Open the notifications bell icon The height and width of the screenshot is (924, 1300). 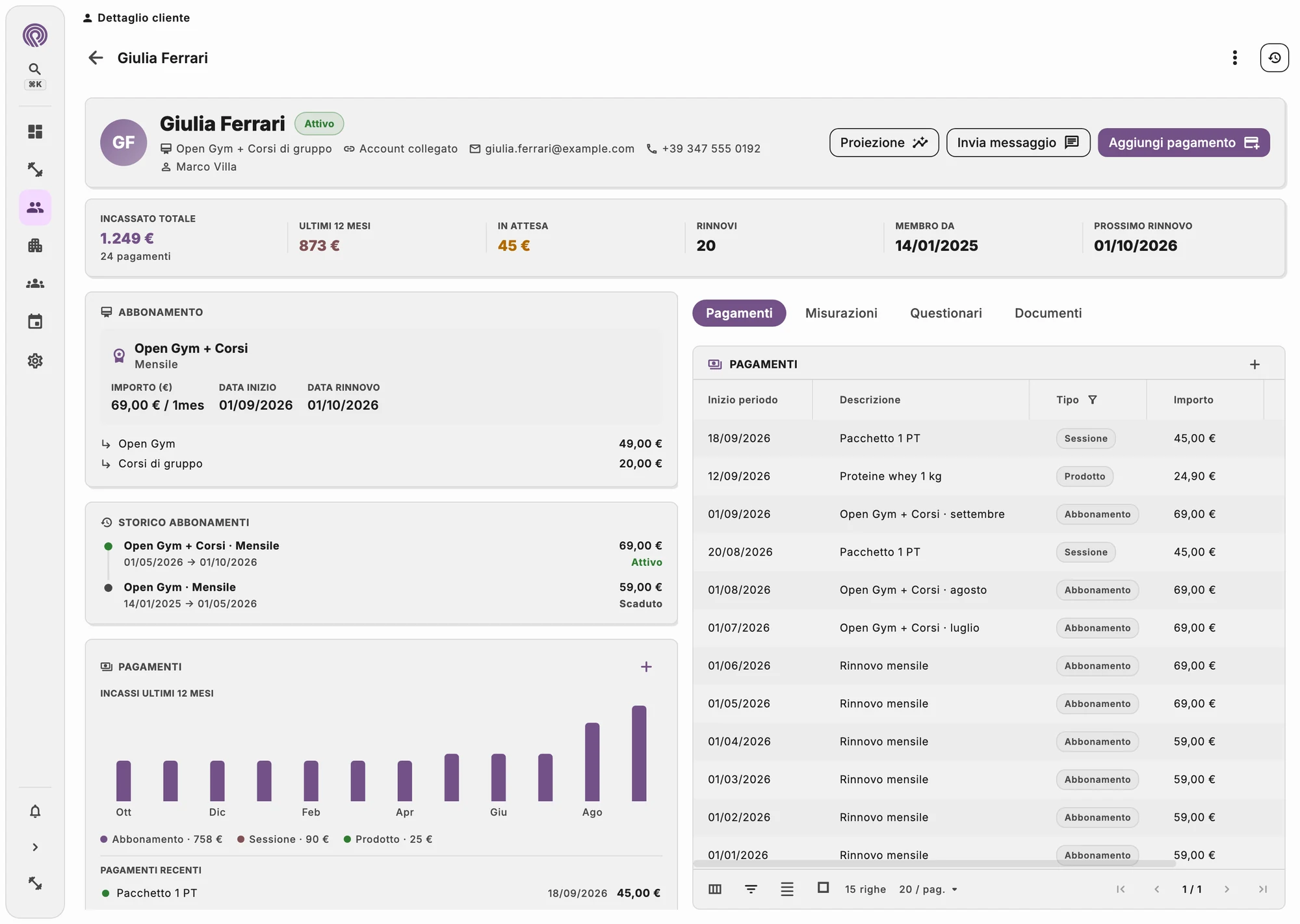point(35,811)
